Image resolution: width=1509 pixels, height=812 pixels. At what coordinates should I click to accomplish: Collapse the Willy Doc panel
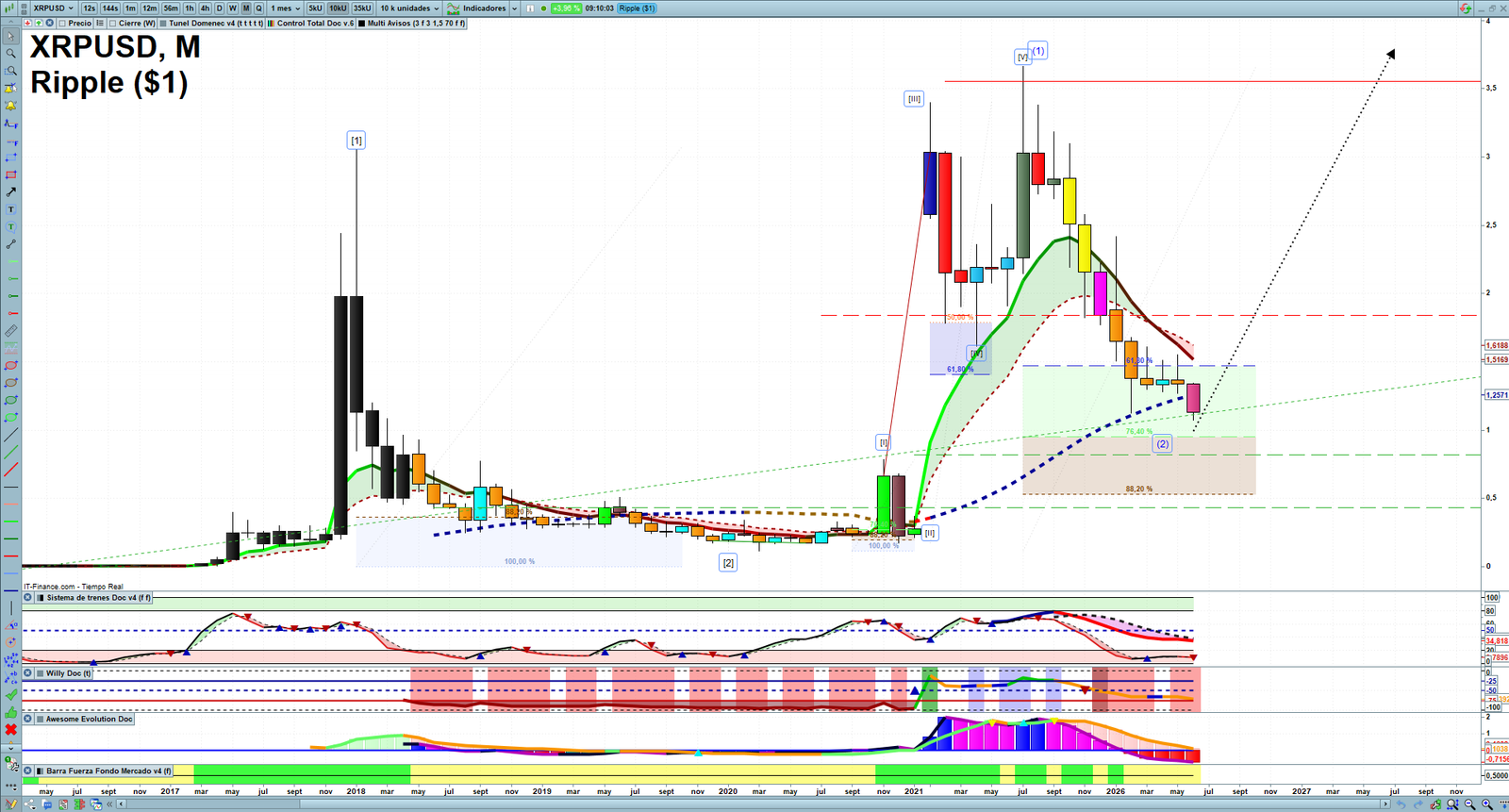coord(27,673)
